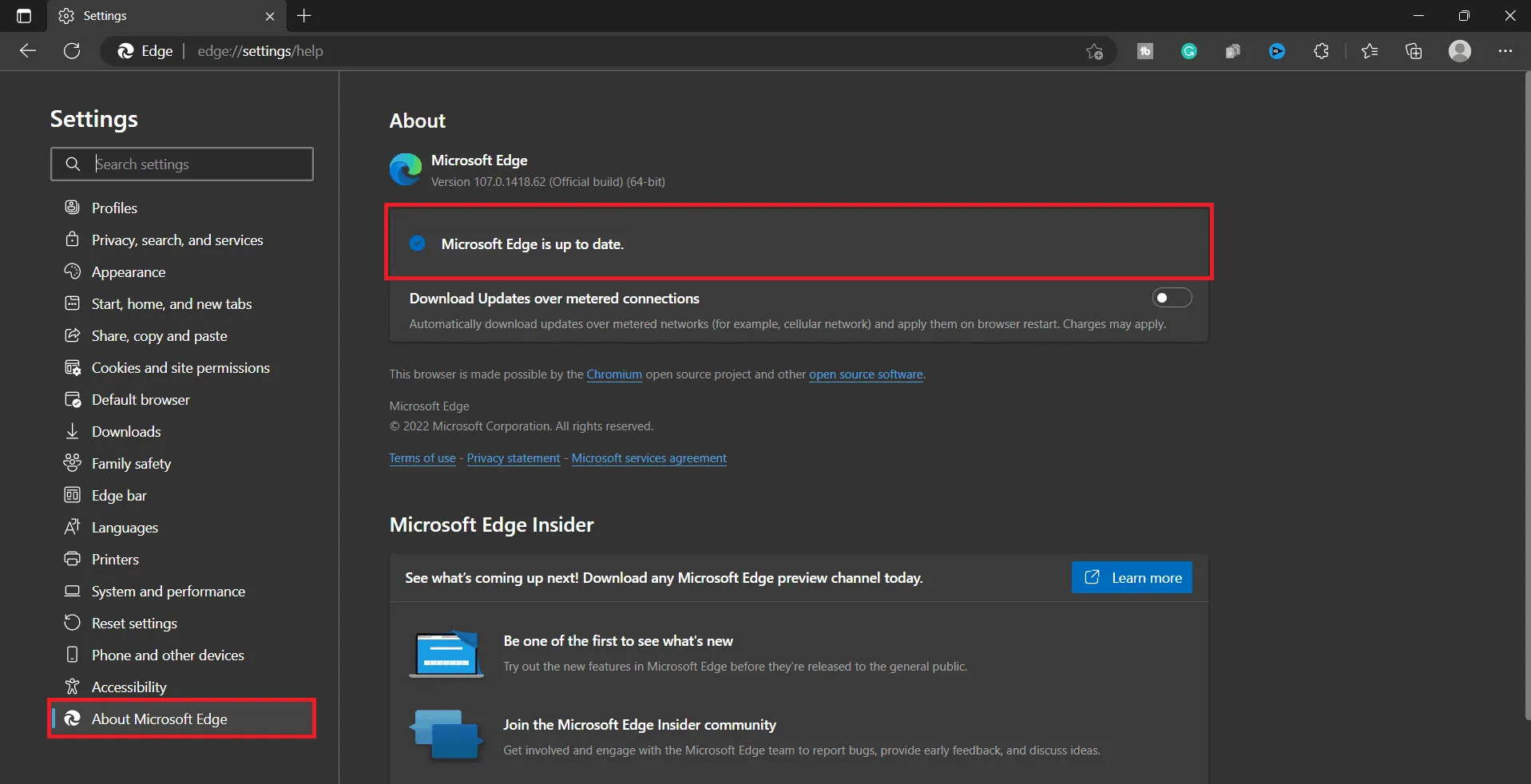Viewport: 1531px width, 784px height.
Task: Open the user profile avatar
Action: pyautogui.click(x=1460, y=51)
